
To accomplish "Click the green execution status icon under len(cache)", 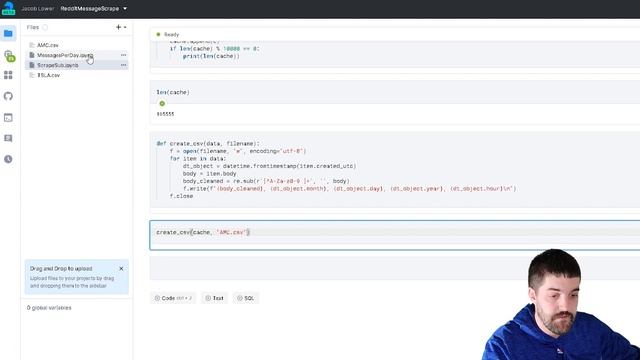I will 162,104.
